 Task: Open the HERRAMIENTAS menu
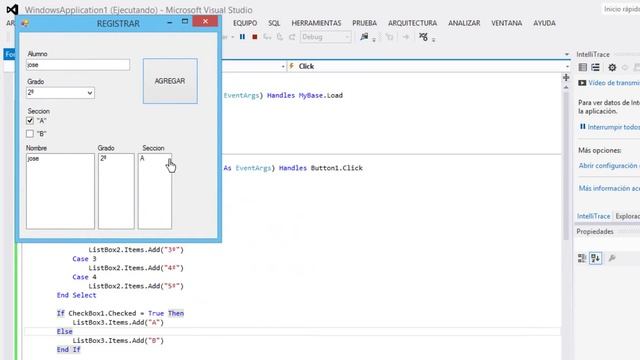pyautogui.click(x=316, y=23)
